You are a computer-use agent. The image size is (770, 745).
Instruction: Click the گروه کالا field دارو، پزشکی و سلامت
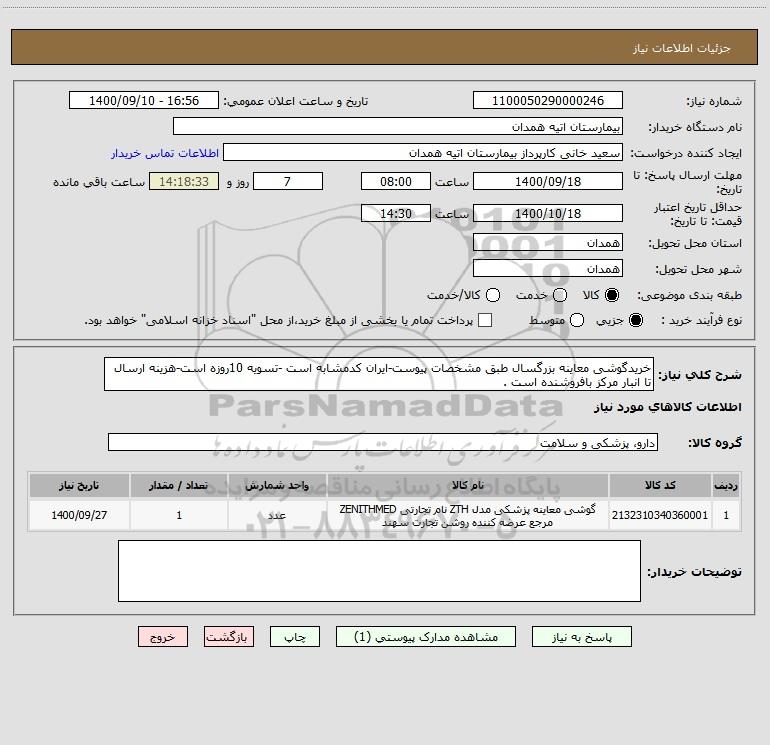(383, 442)
